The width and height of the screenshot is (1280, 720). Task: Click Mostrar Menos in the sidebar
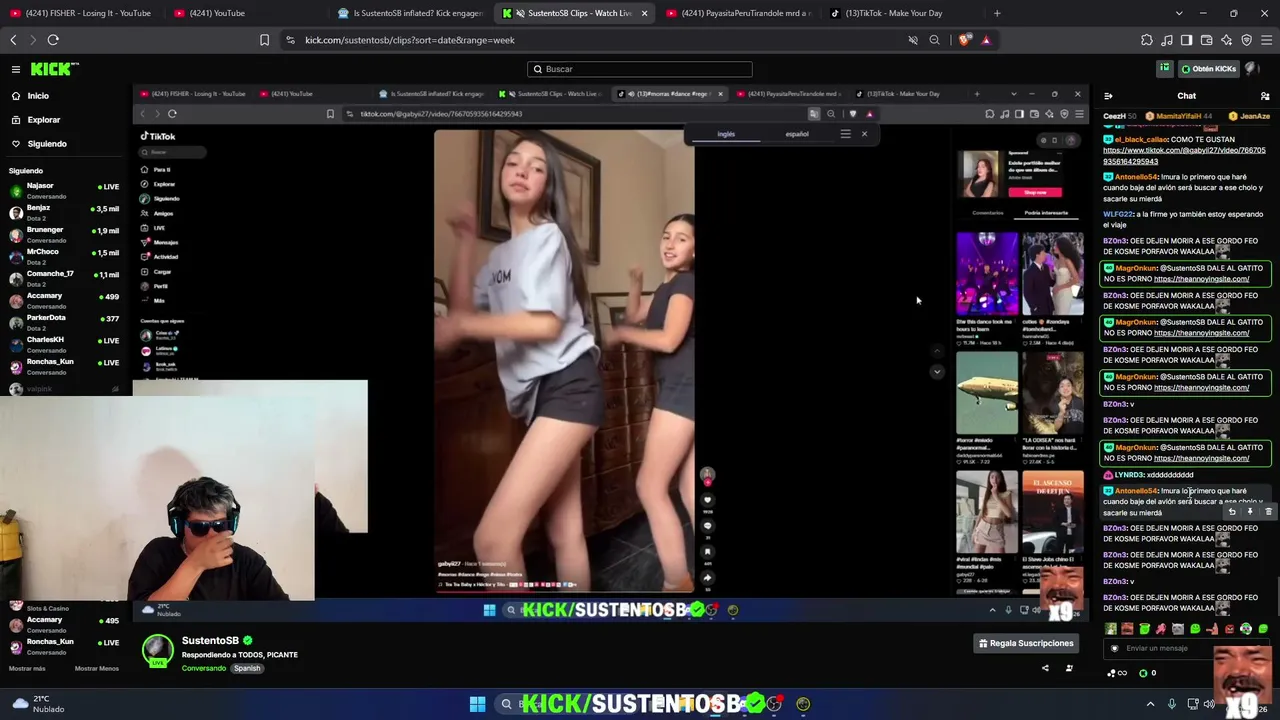point(96,668)
